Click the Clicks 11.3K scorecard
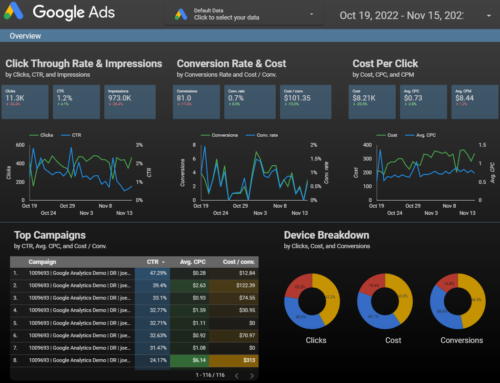Screen dimensions: 500x383 tap(25, 102)
